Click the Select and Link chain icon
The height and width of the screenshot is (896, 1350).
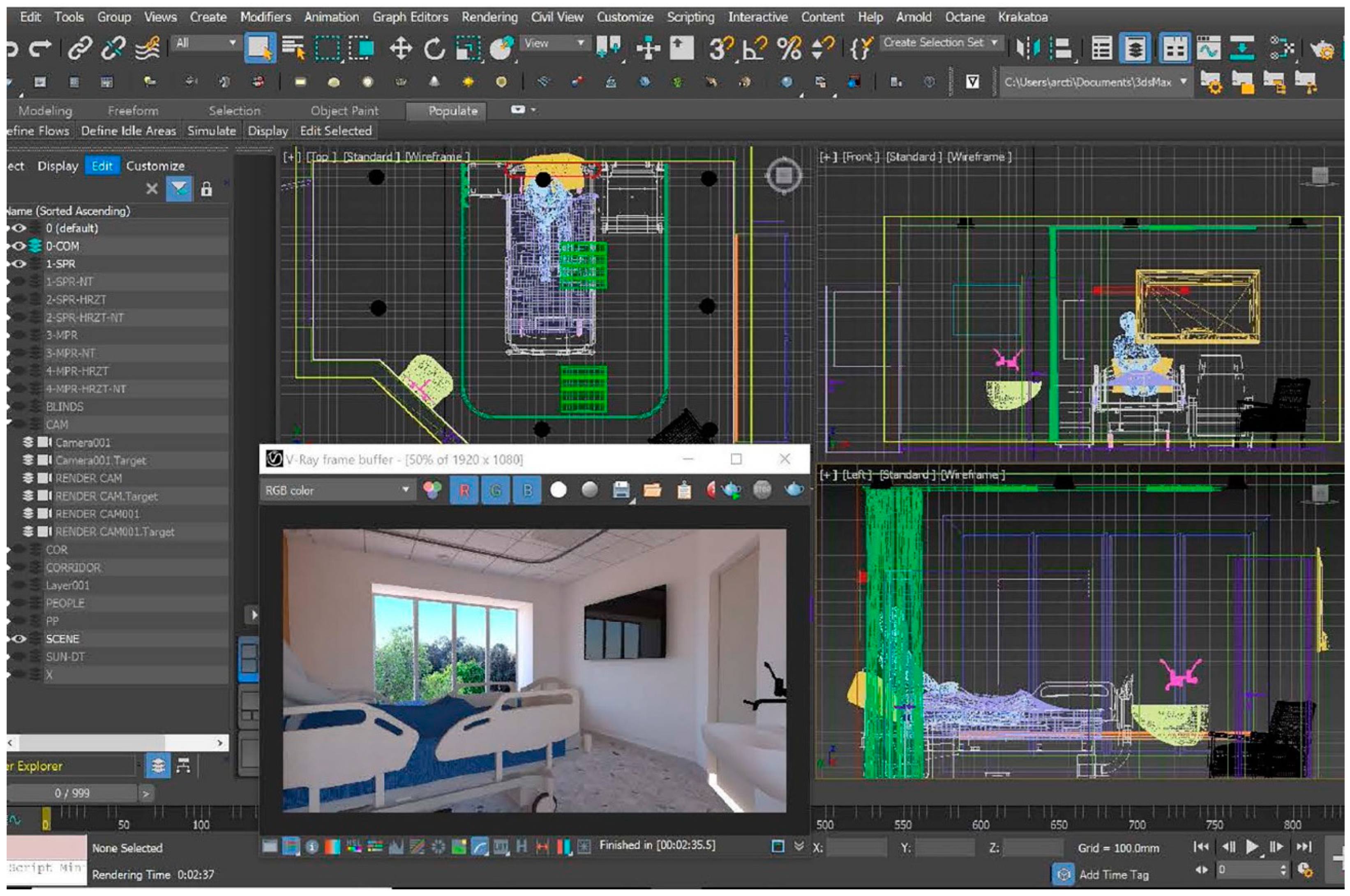click(x=80, y=48)
